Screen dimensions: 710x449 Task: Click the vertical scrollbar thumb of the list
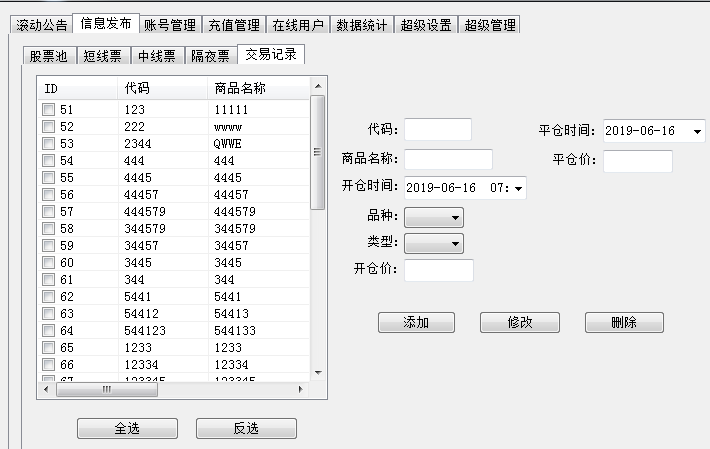click(318, 152)
